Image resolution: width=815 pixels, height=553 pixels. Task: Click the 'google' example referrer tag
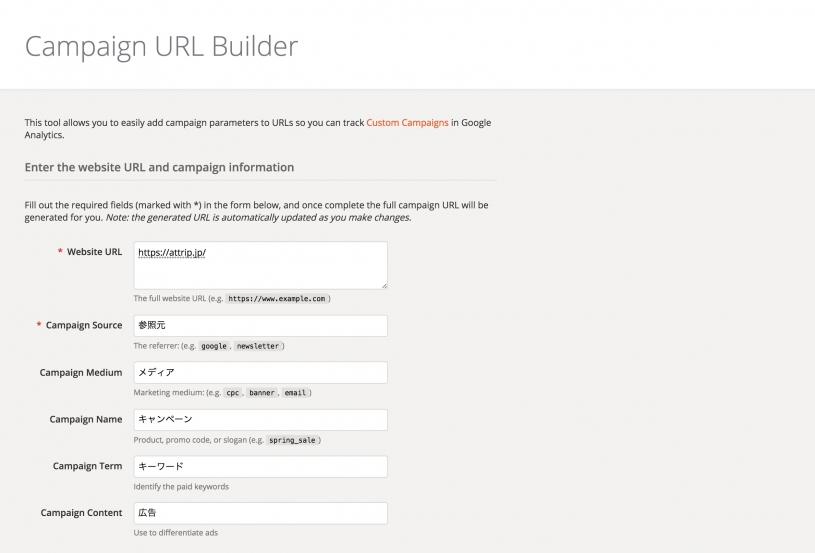click(214, 346)
